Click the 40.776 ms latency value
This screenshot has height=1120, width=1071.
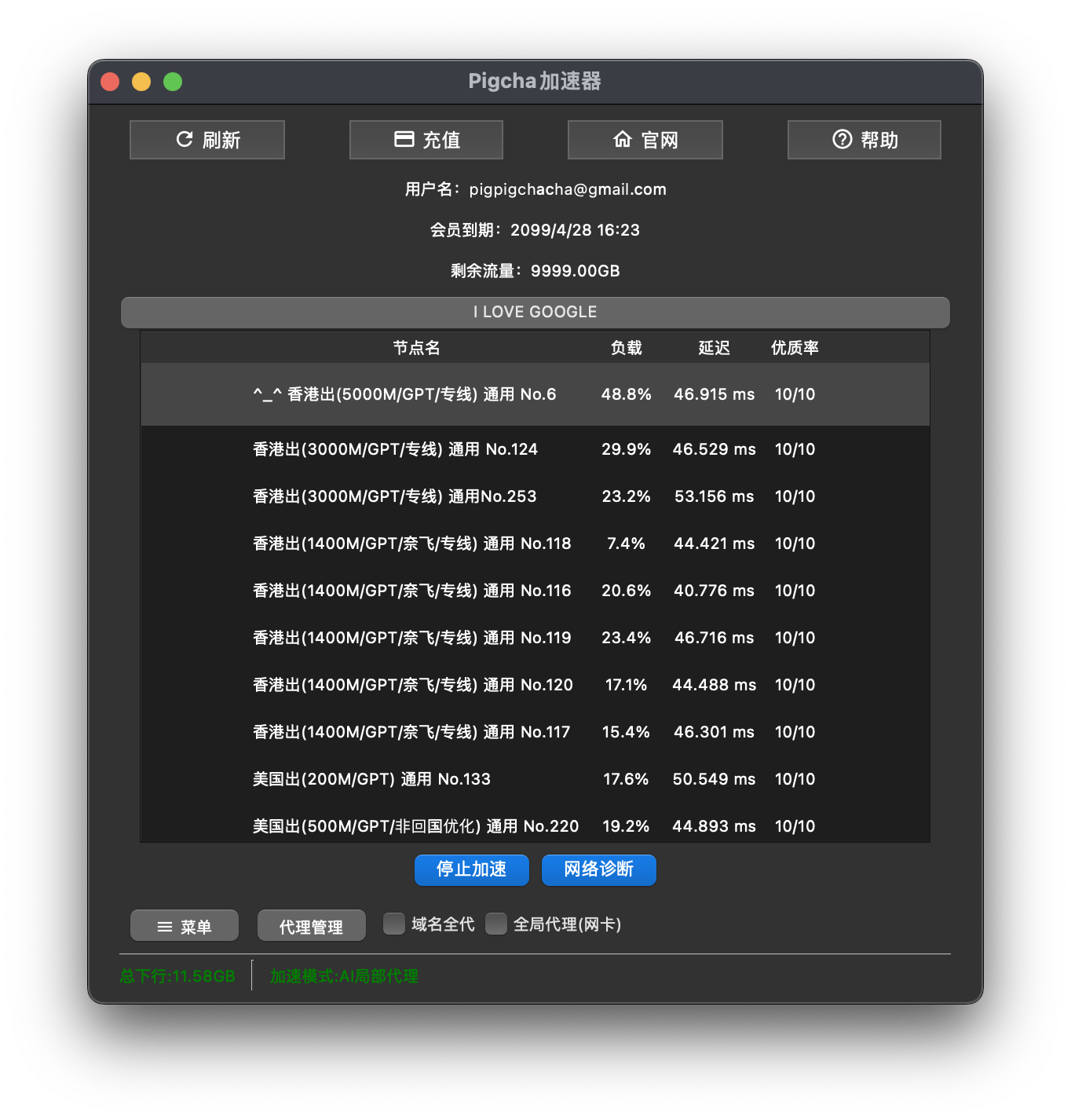715,591
